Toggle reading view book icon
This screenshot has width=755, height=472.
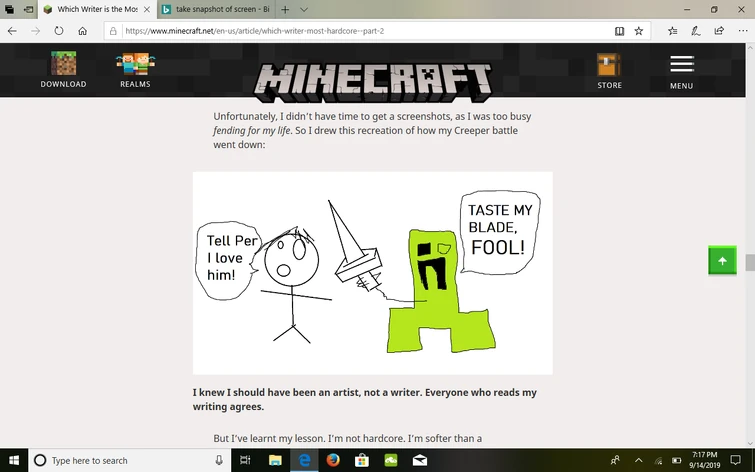619,31
